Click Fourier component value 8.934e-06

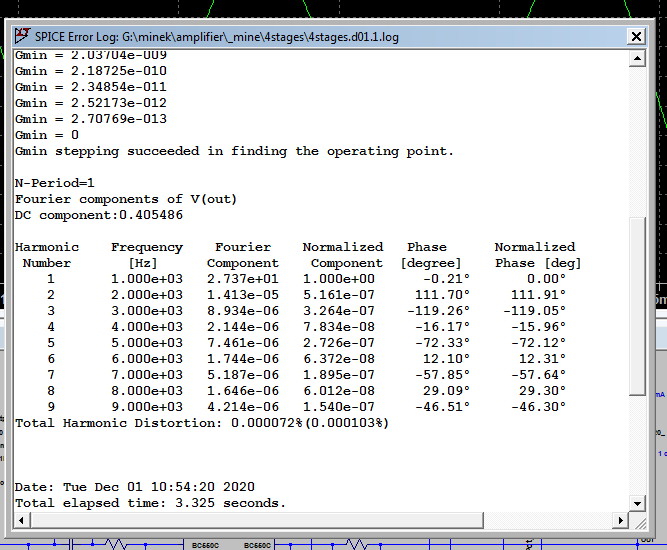[x=243, y=311]
